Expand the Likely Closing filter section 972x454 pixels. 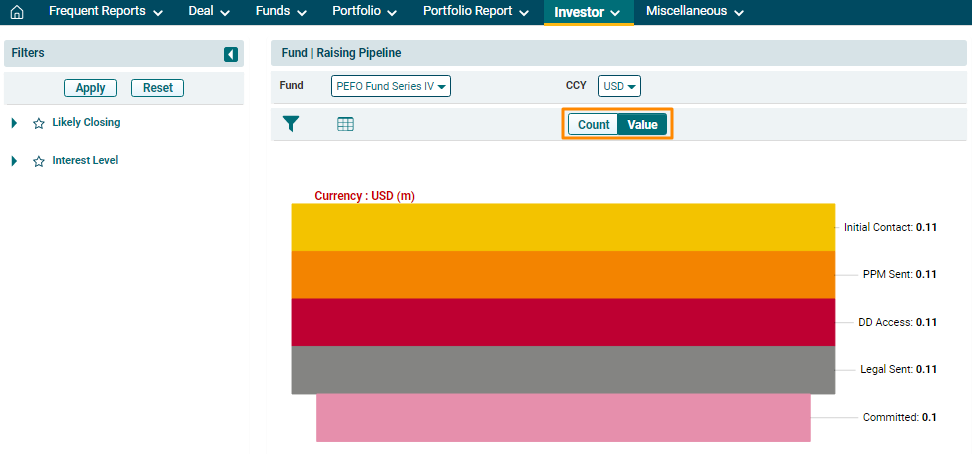point(15,123)
